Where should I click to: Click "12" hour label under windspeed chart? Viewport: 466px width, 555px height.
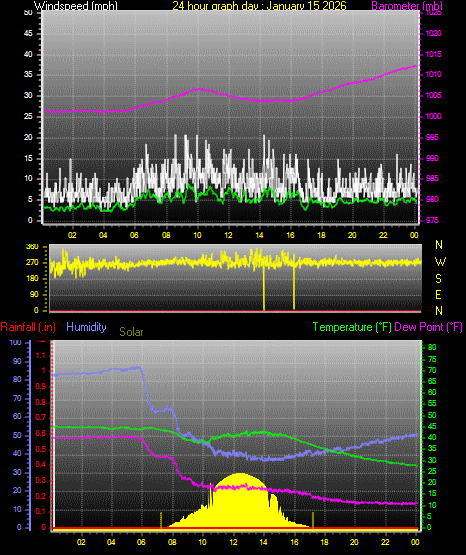coord(228,235)
